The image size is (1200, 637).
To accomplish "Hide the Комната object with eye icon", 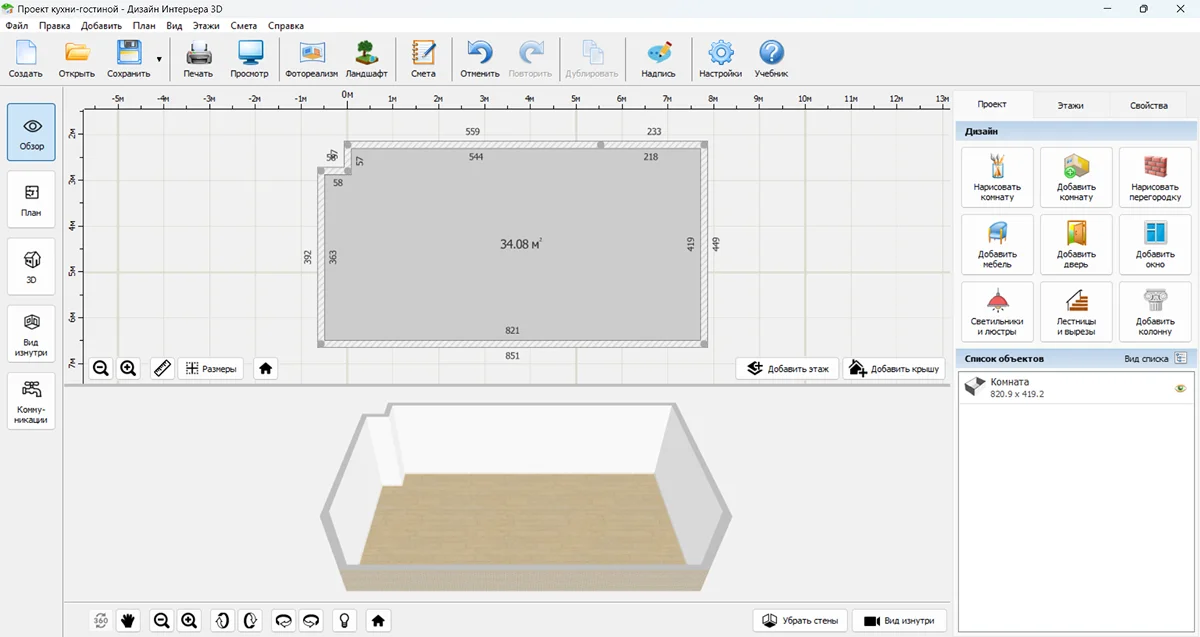I will pyautogui.click(x=1180, y=388).
